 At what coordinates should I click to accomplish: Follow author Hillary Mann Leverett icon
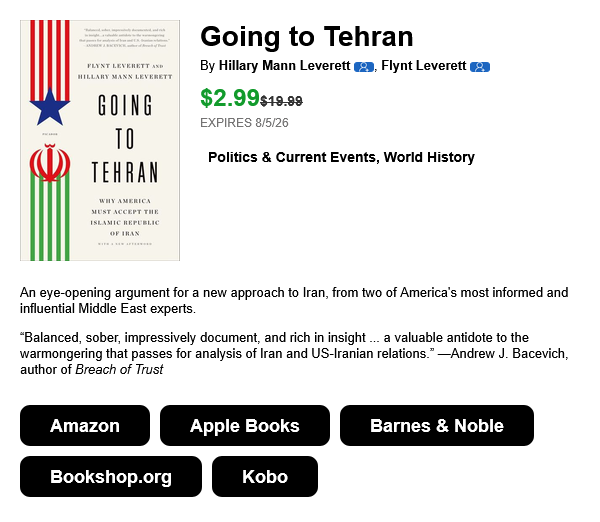coord(364,67)
